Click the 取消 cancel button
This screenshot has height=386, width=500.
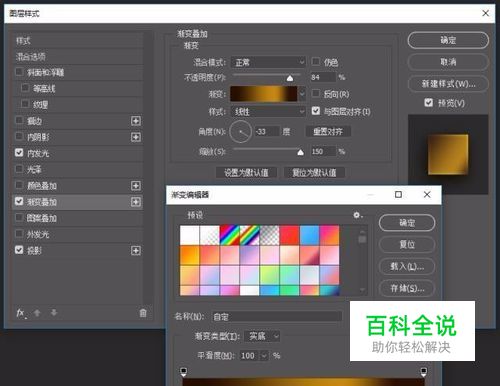pyautogui.click(x=448, y=62)
